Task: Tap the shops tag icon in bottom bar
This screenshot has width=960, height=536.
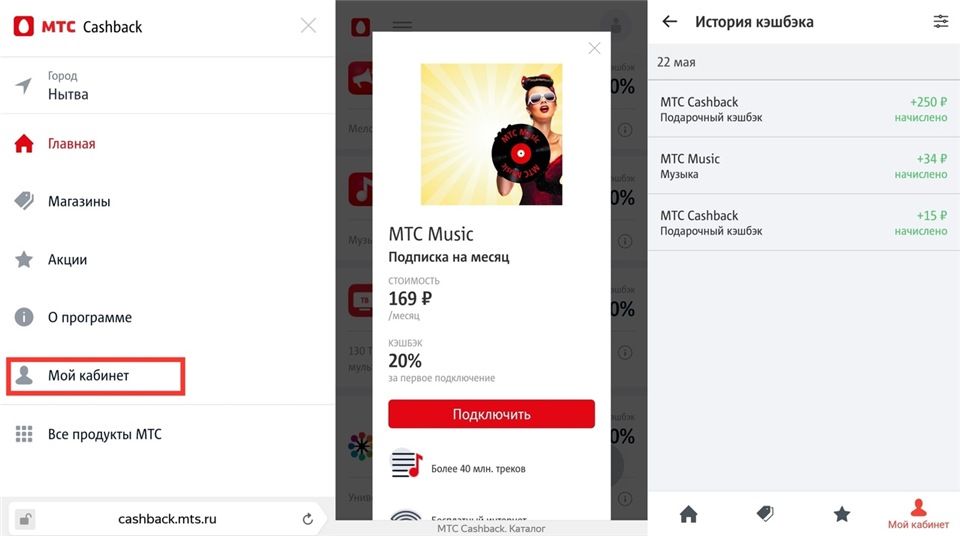Action: pos(765,514)
